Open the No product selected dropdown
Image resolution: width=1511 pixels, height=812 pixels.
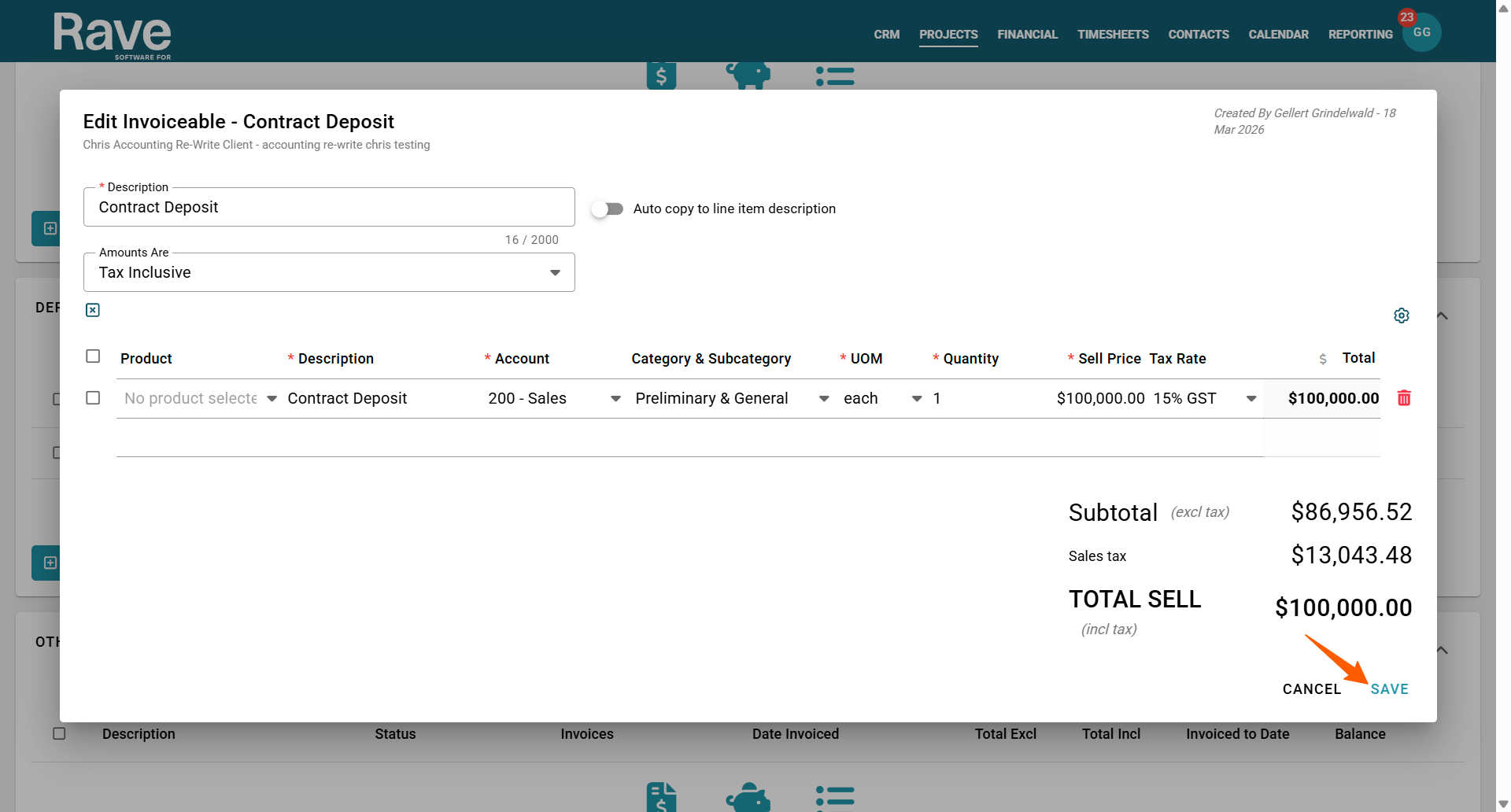[200, 398]
